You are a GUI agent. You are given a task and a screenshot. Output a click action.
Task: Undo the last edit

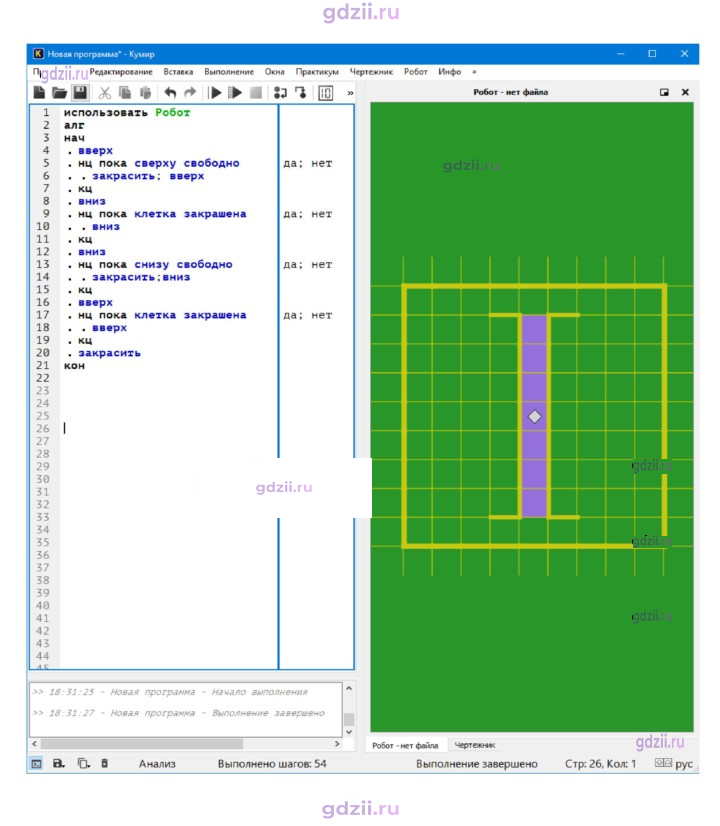170,93
